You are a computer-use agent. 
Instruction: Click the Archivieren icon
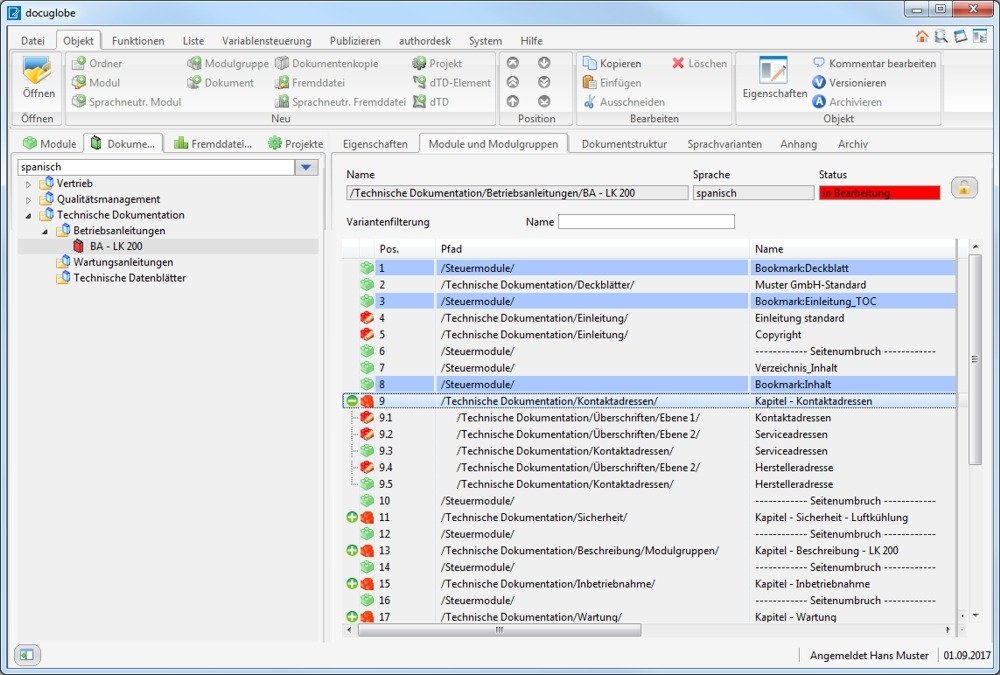[819, 102]
